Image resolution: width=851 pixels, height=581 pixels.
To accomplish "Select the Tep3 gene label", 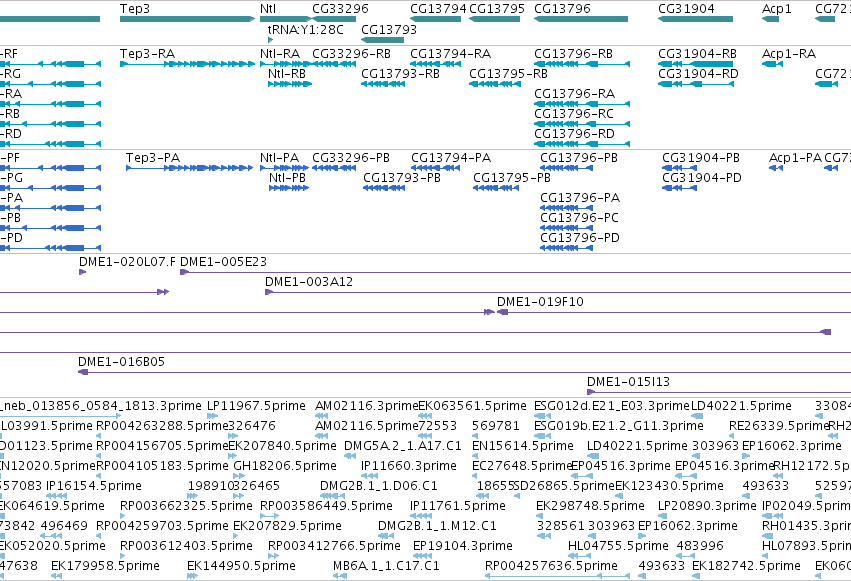I will coord(135,9).
